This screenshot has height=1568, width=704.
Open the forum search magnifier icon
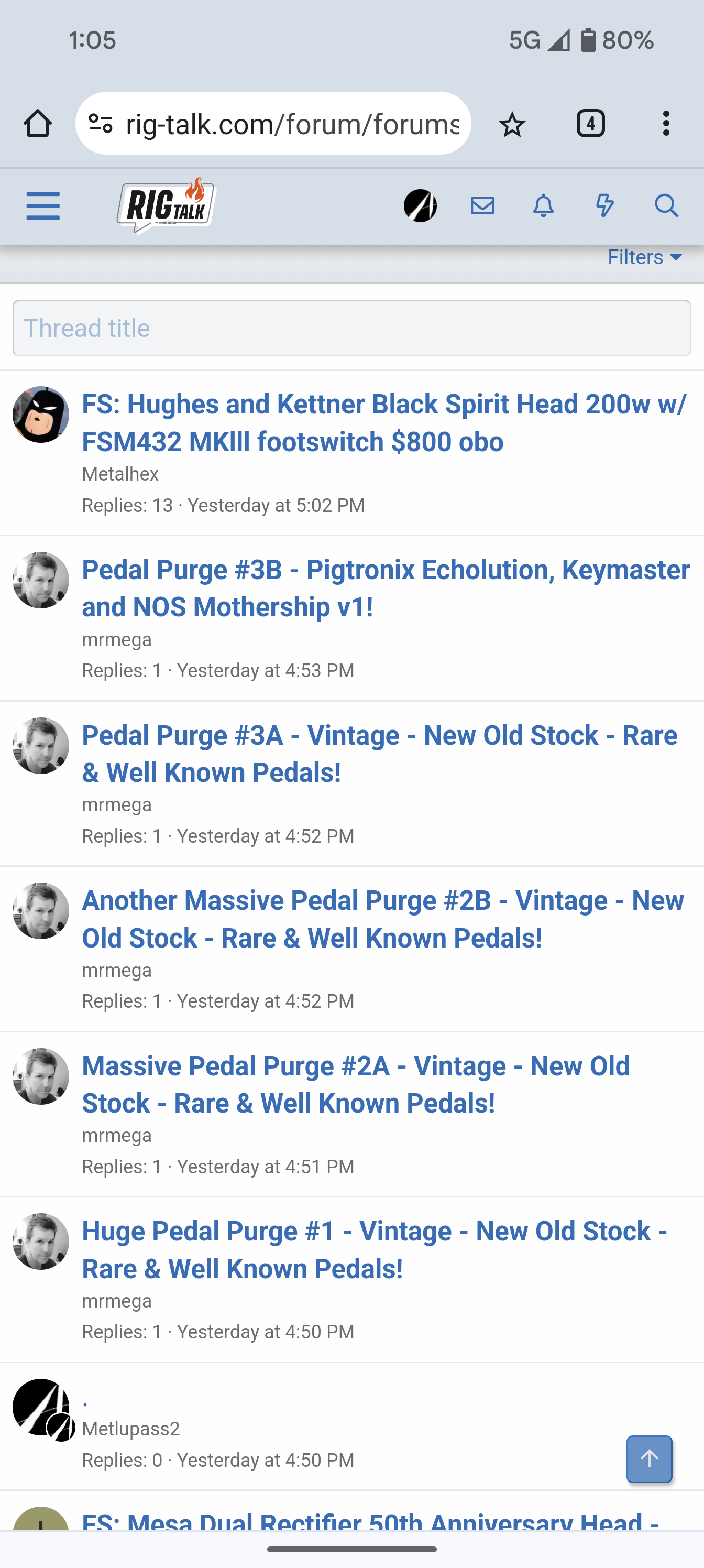click(x=666, y=206)
